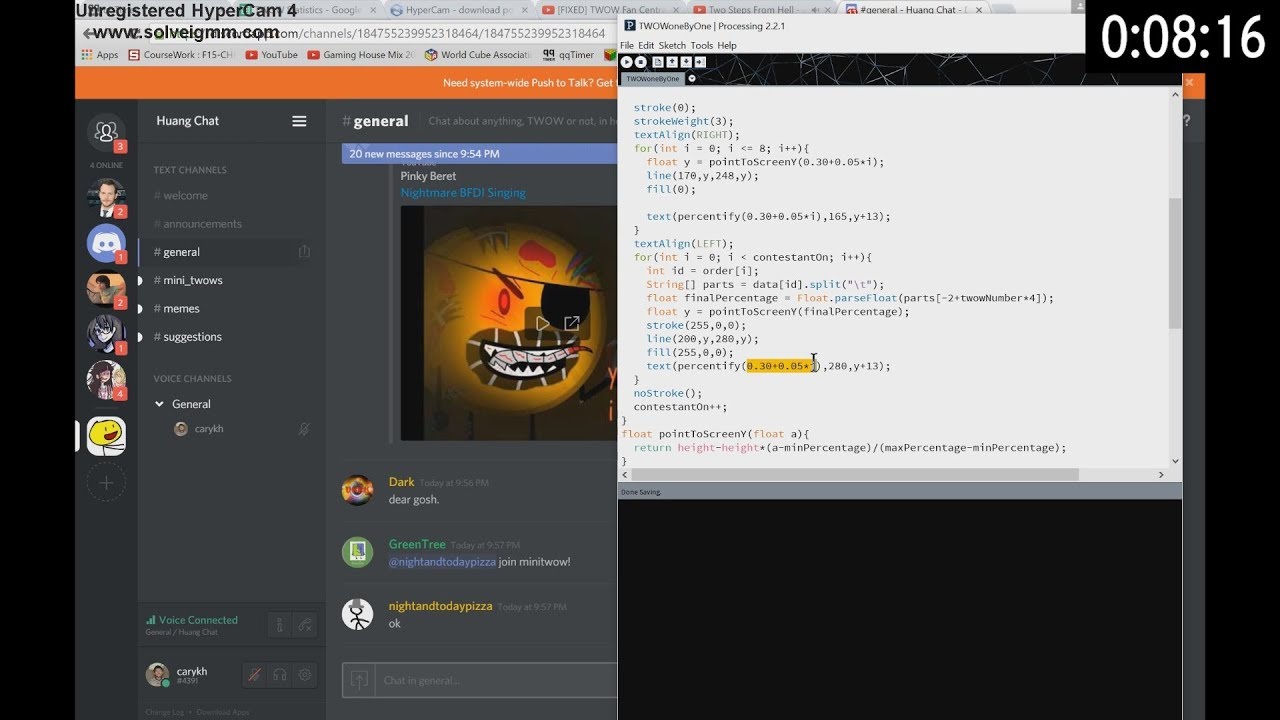Upload a file to the chat
The width and height of the screenshot is (1280, 720).
coord(359,680)
